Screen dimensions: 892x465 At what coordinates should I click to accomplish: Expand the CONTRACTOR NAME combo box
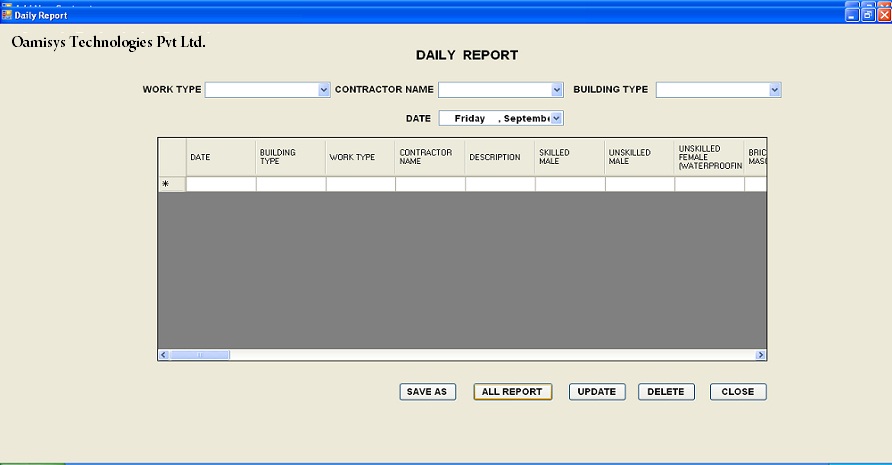click(557, 90)
